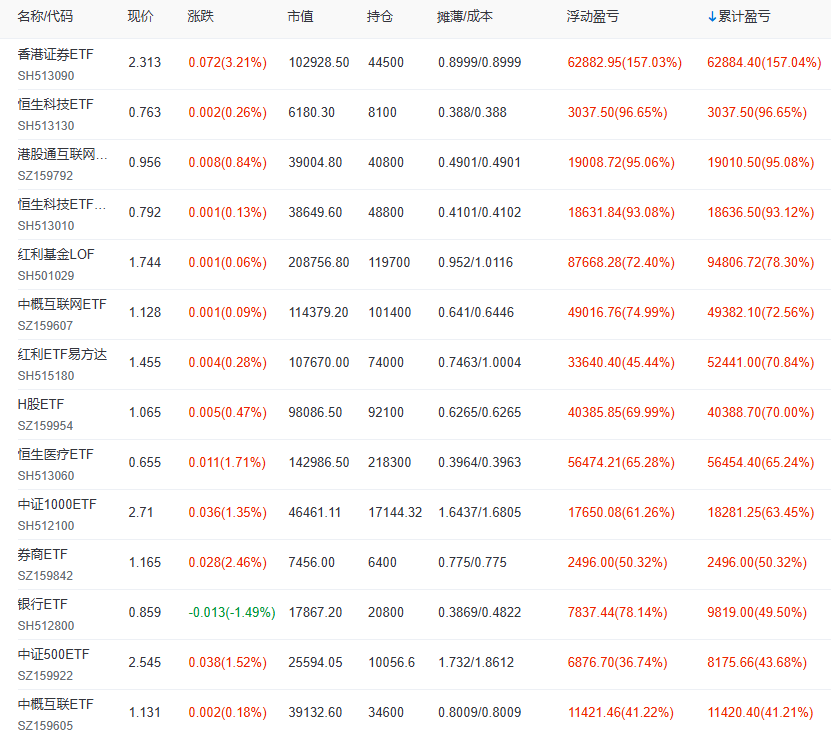The height and width of the screenshot is (737, 831).
Task: Click cost value 0.7463/1.0004
Action: [480, 362]
